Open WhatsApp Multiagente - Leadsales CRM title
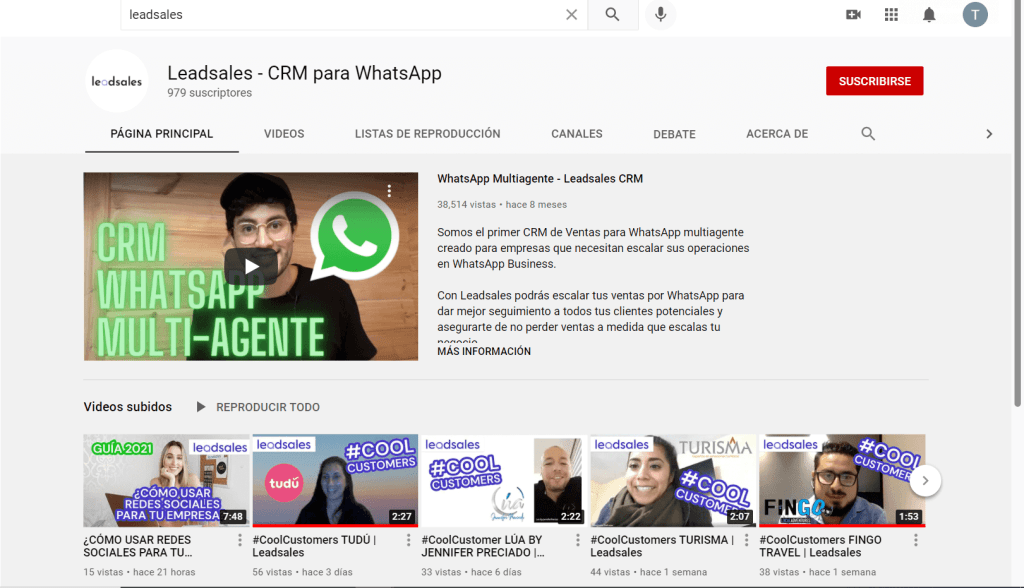The image size is (1024, 588). [x=540, y=178]
